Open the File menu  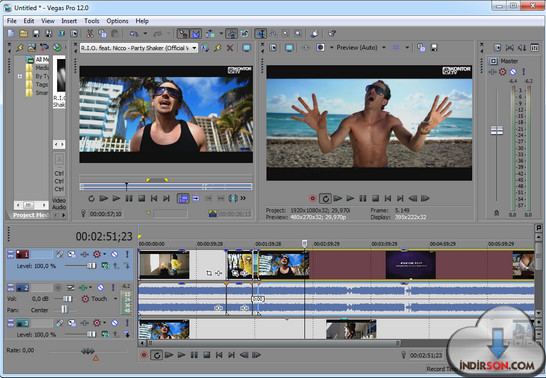tap(11, 21)
